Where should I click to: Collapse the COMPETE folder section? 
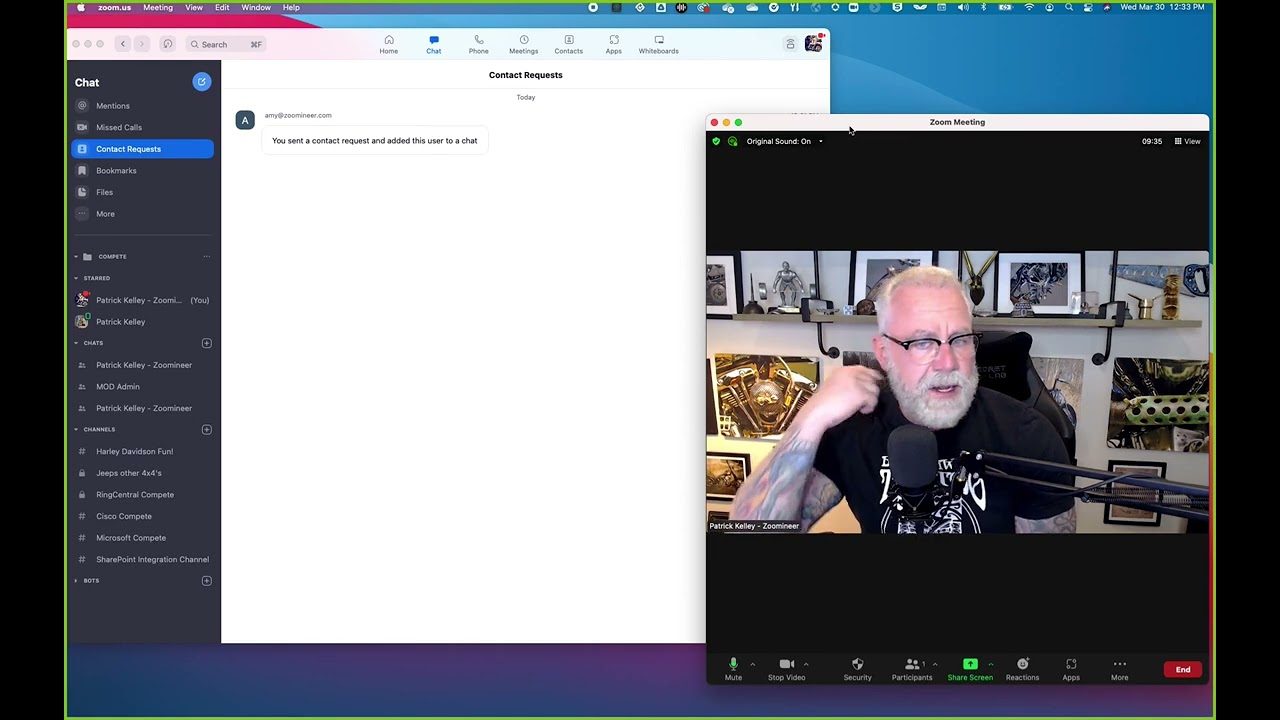pyautogui.click(x=76, y=257)
